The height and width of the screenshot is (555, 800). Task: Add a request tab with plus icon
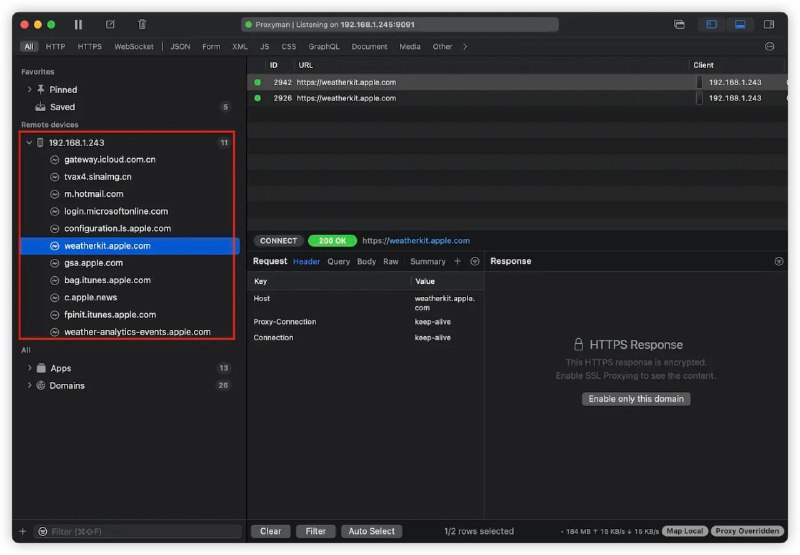[458, 261]
